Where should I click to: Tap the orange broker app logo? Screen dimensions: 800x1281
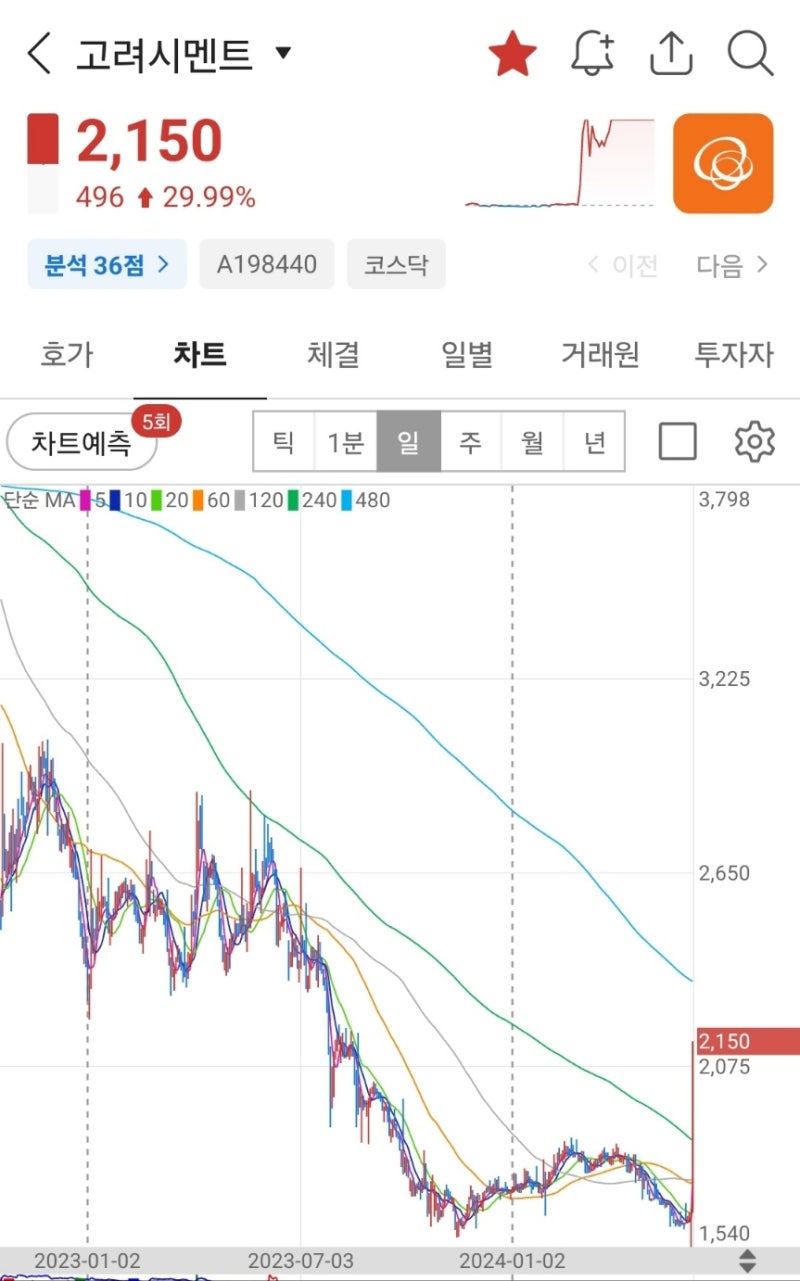(724, 161)
